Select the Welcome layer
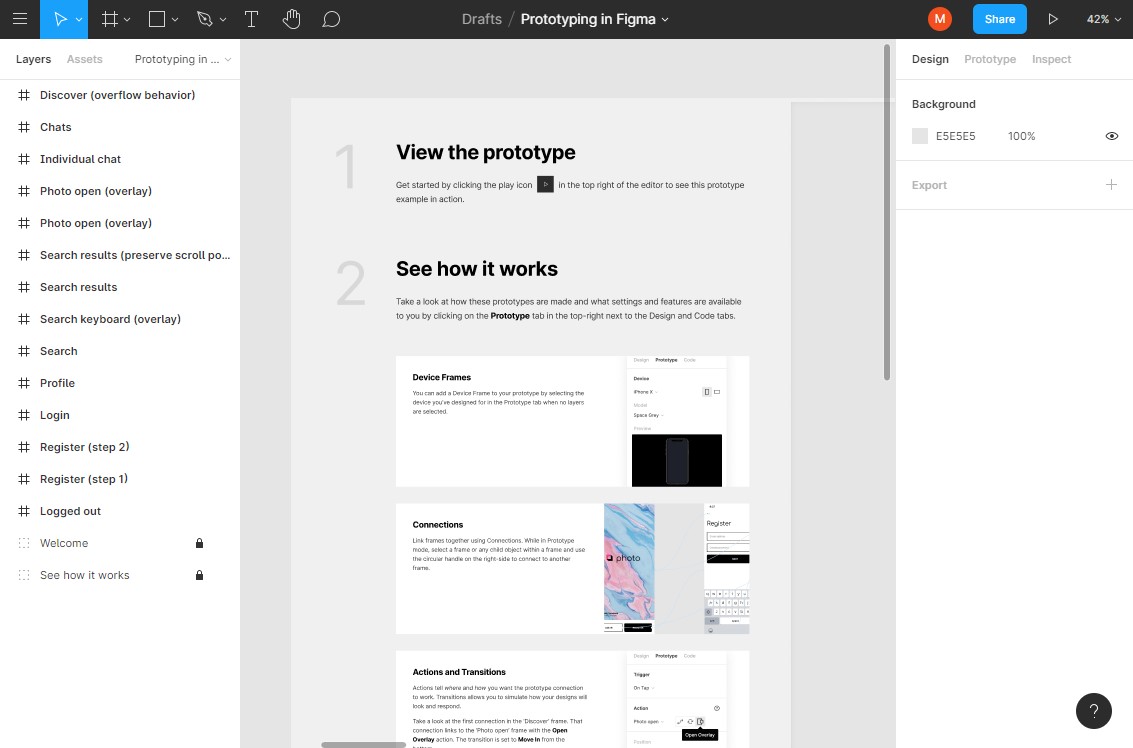Screen dimensions: 1133x748 [119, 543]
